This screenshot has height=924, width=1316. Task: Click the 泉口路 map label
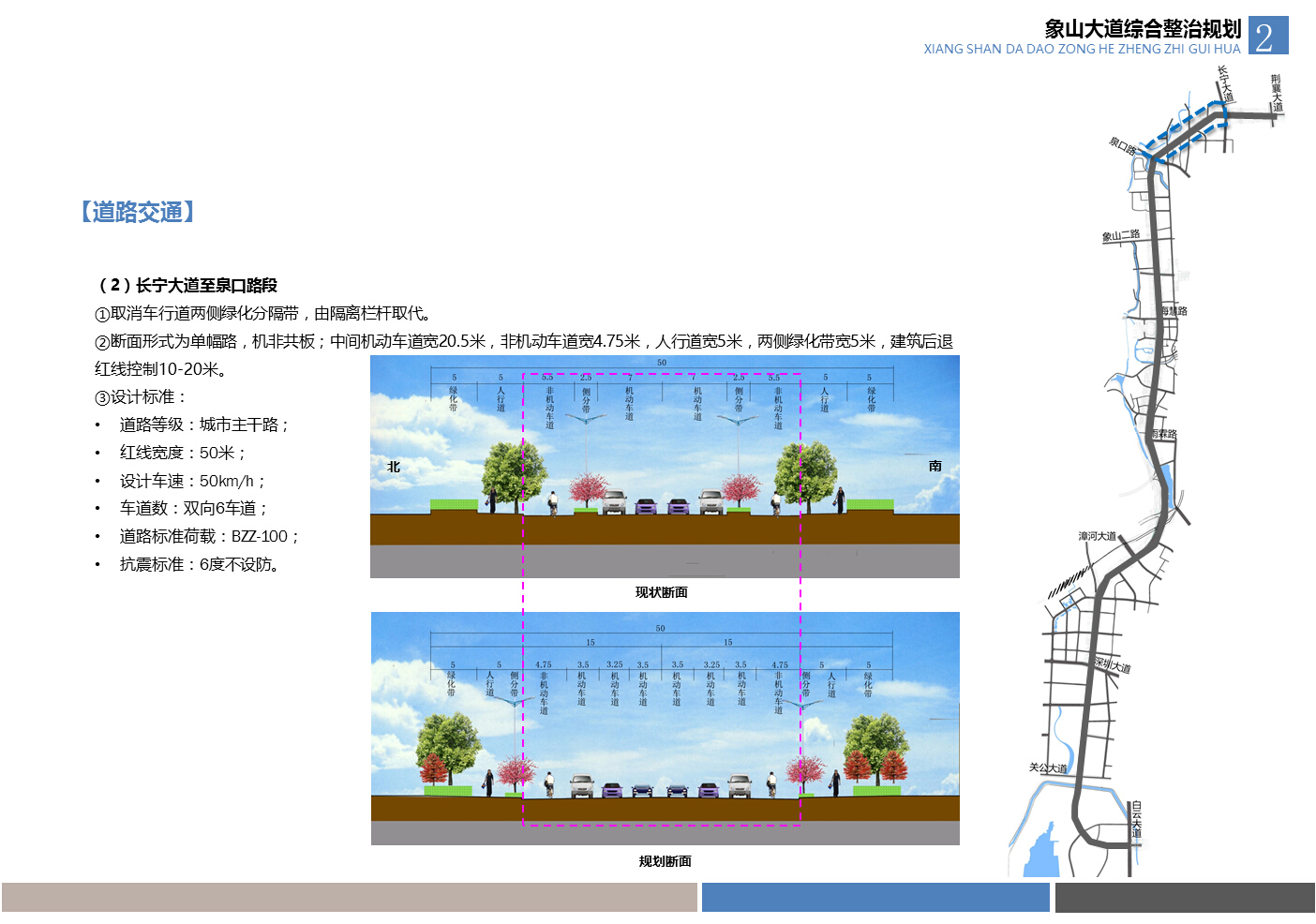[x=1123, y=145]
